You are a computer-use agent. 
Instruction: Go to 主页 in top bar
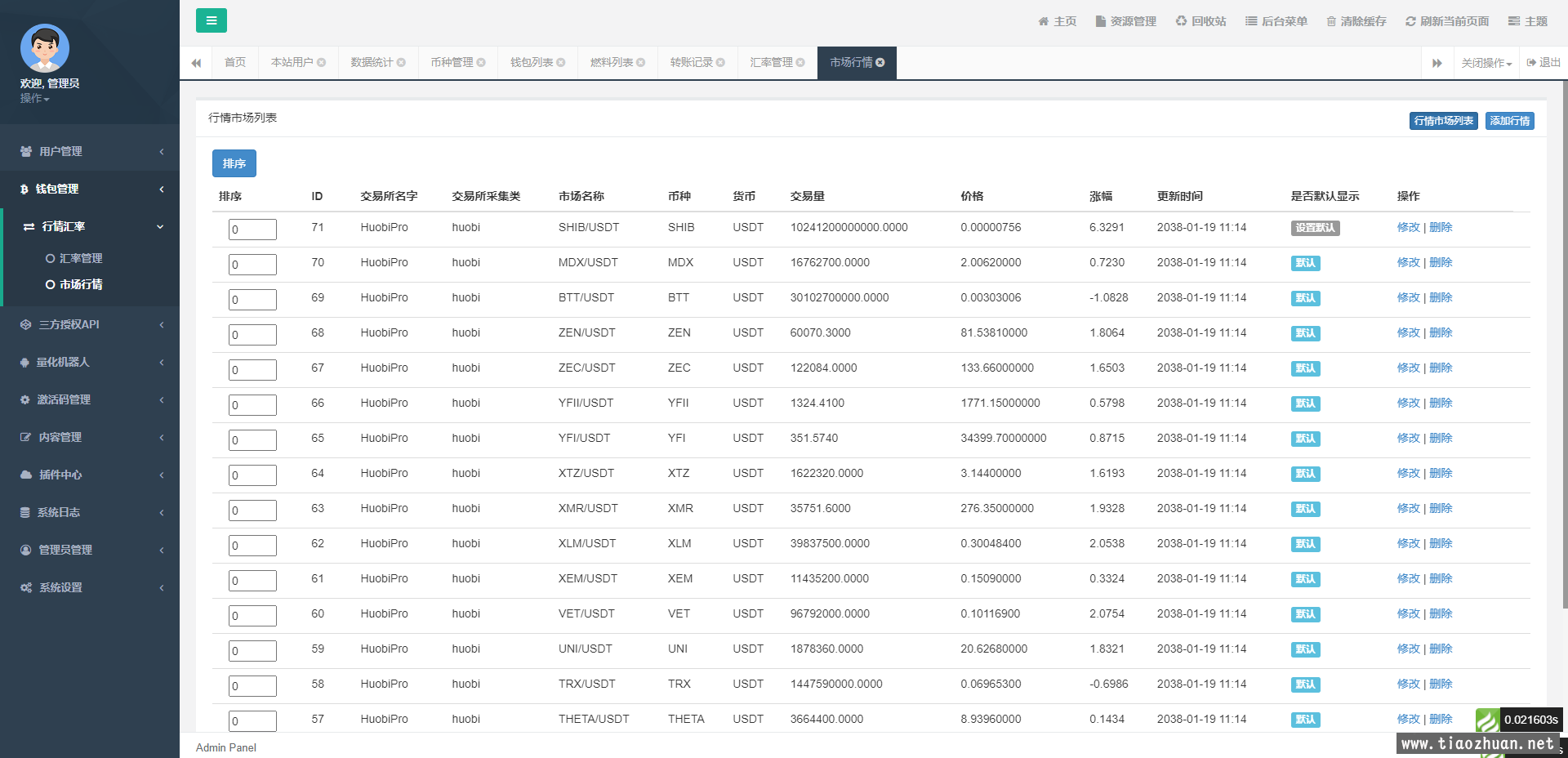pyautogui.click(x=1058, y=21)
